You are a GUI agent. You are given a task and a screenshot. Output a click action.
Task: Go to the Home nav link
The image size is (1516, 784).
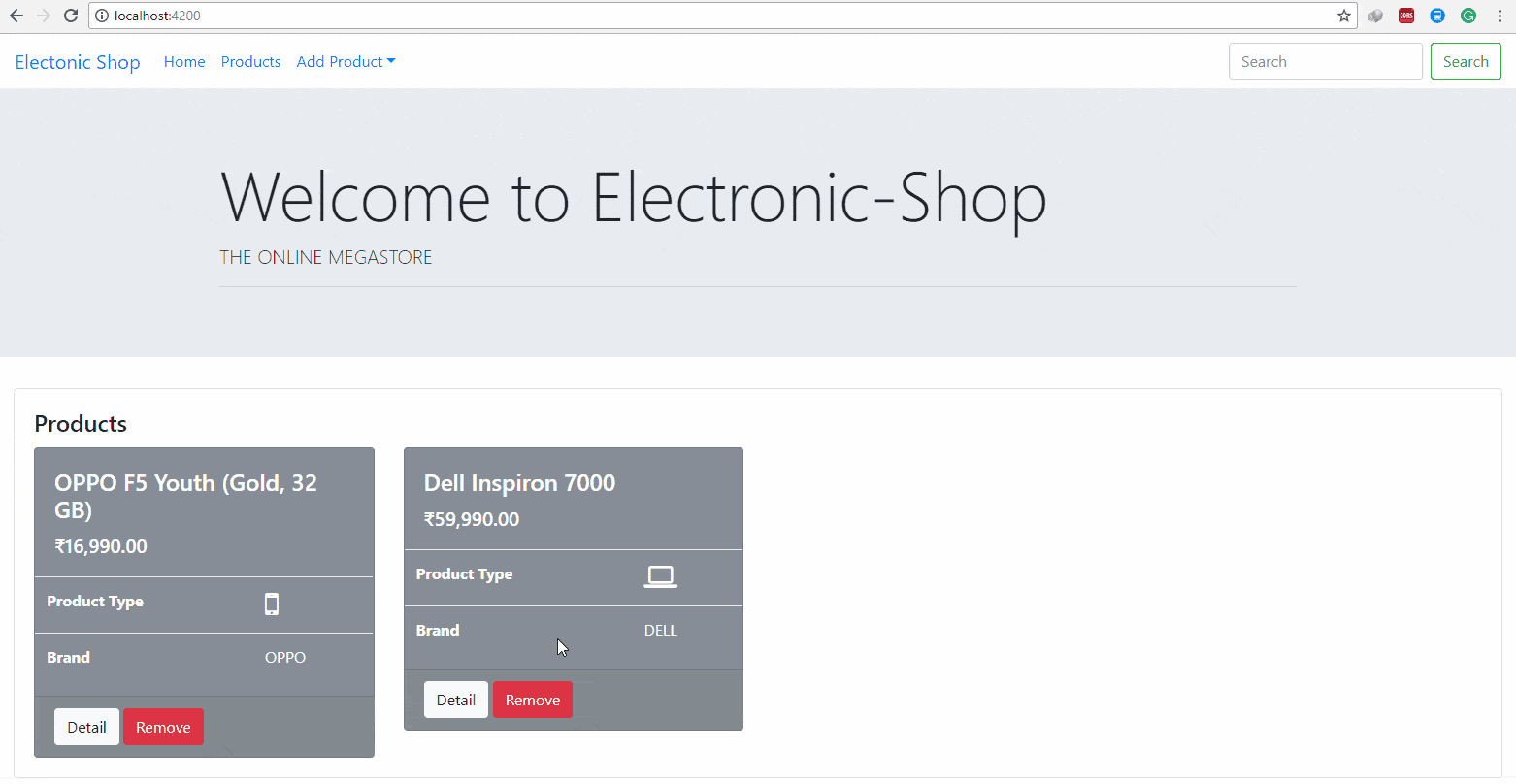184,61
